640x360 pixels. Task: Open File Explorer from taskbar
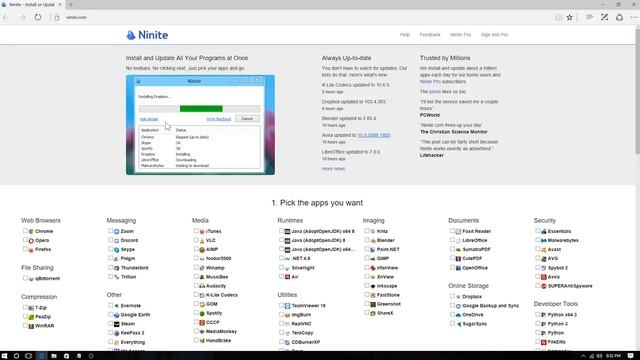[x=53, y=356]
